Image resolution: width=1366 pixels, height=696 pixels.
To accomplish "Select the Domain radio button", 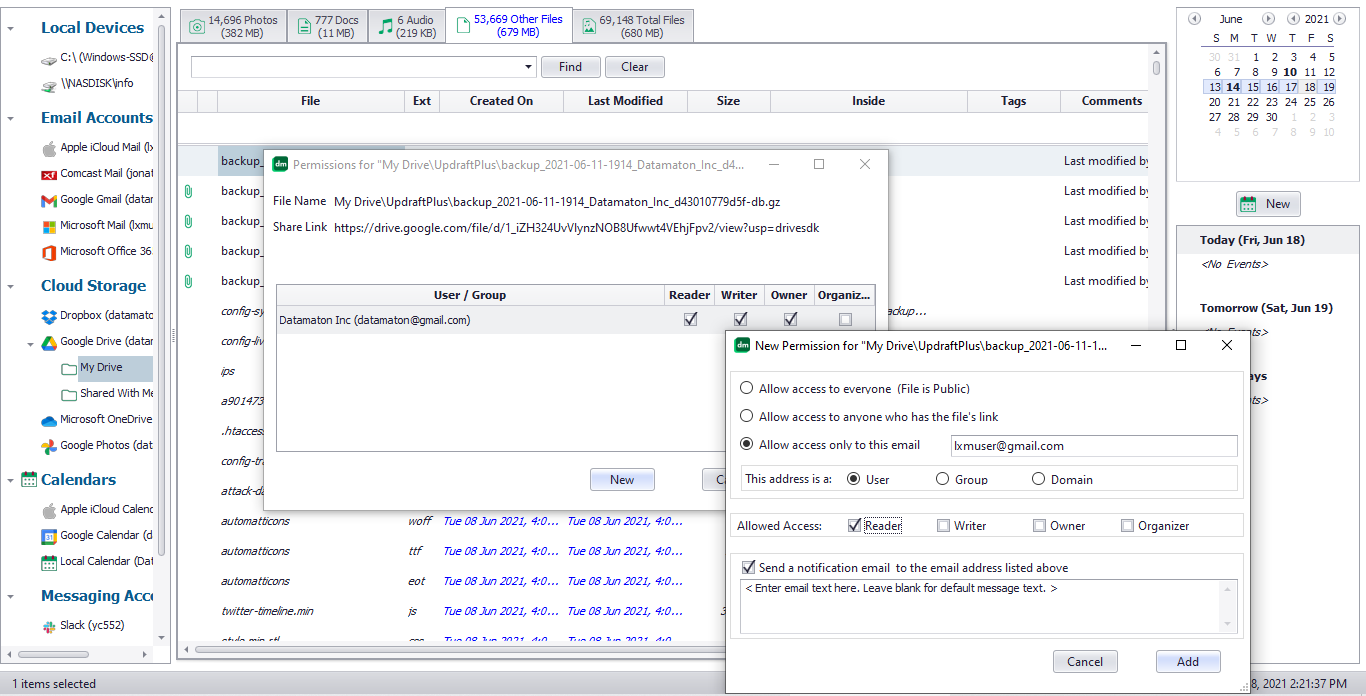I will click(x=1038, y=478).
